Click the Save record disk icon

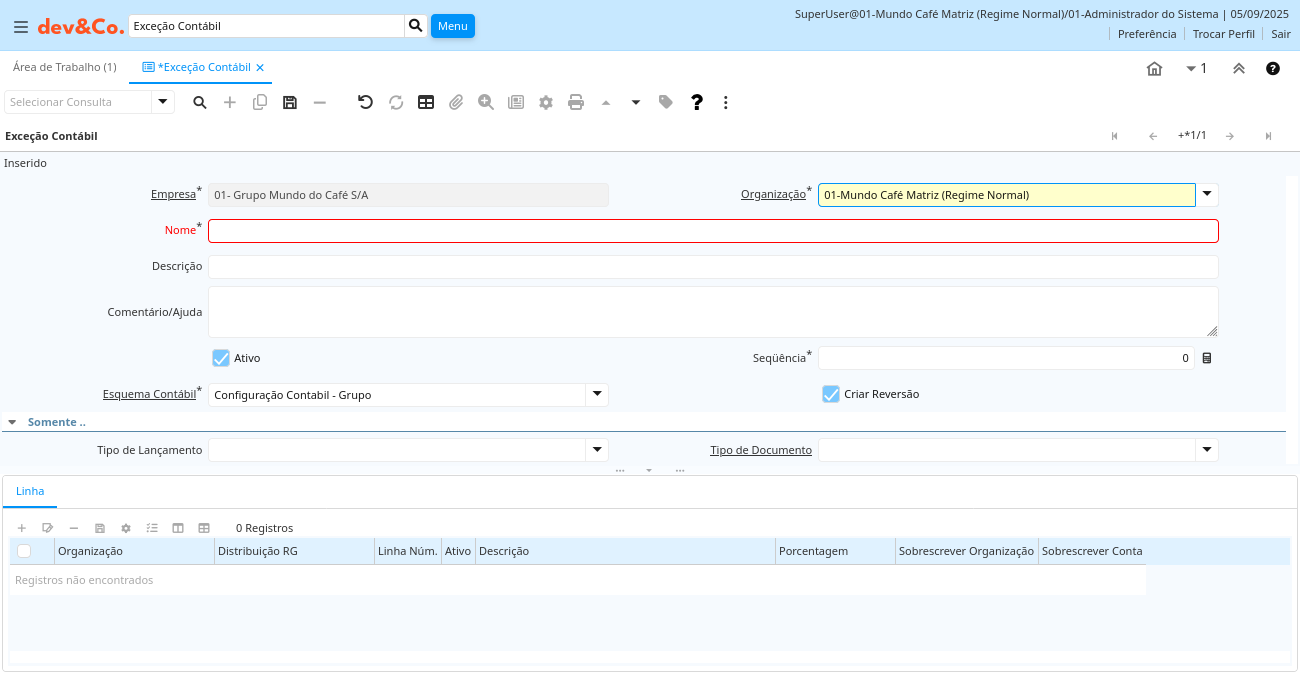290,102
